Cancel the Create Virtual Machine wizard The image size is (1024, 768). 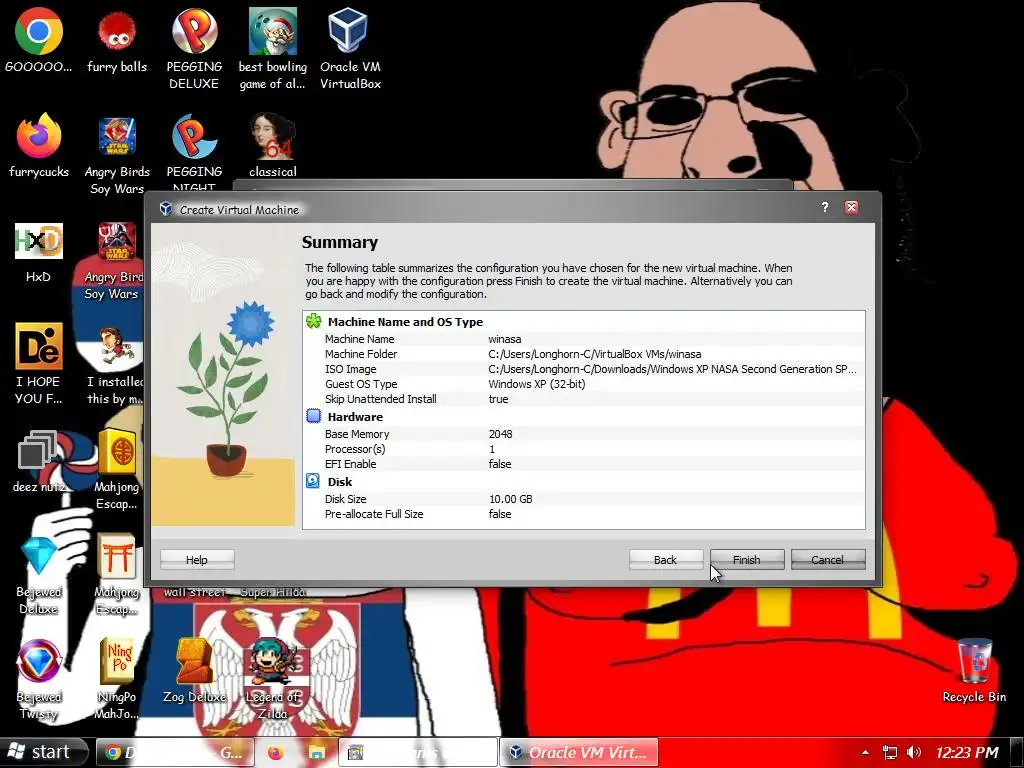pos(827,560)
